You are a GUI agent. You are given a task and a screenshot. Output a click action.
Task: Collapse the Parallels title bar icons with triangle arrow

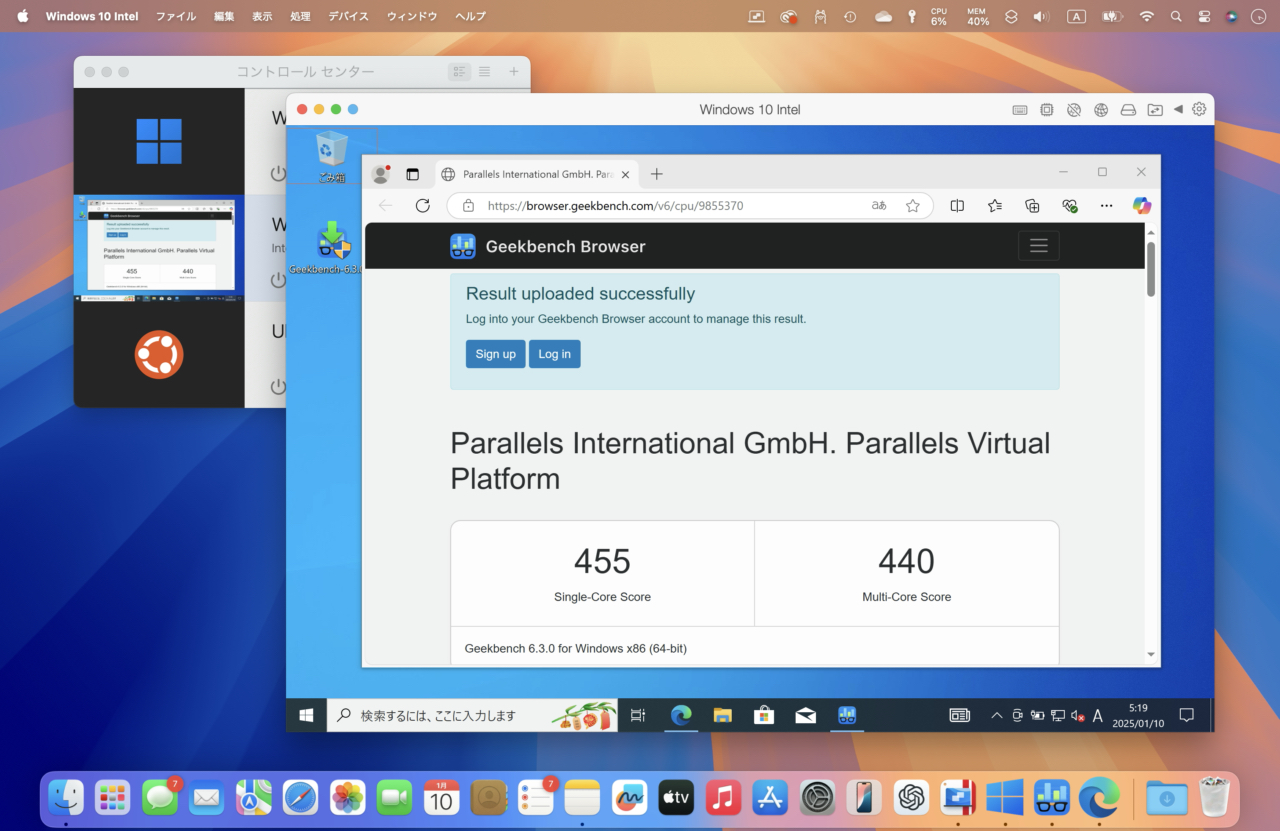pyautogui.click(x=1178, y=109)
